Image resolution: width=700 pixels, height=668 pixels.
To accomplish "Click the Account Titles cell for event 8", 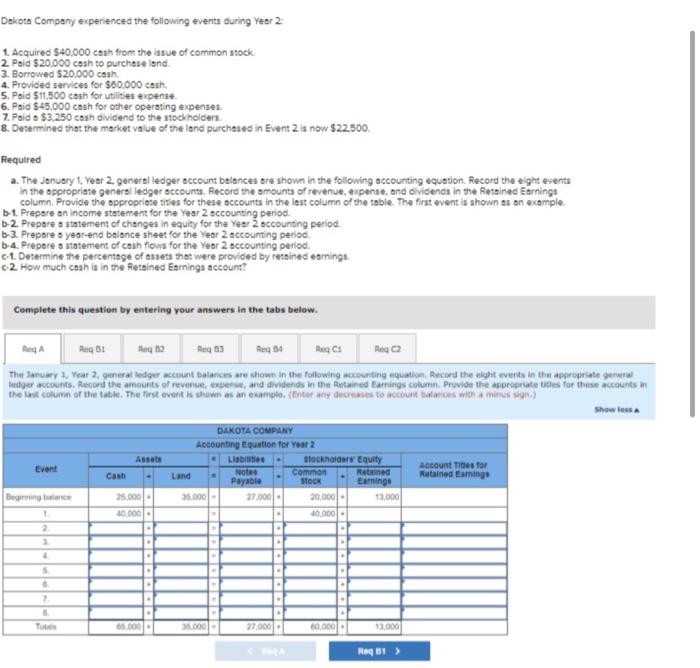I will (x=454, y=613).
